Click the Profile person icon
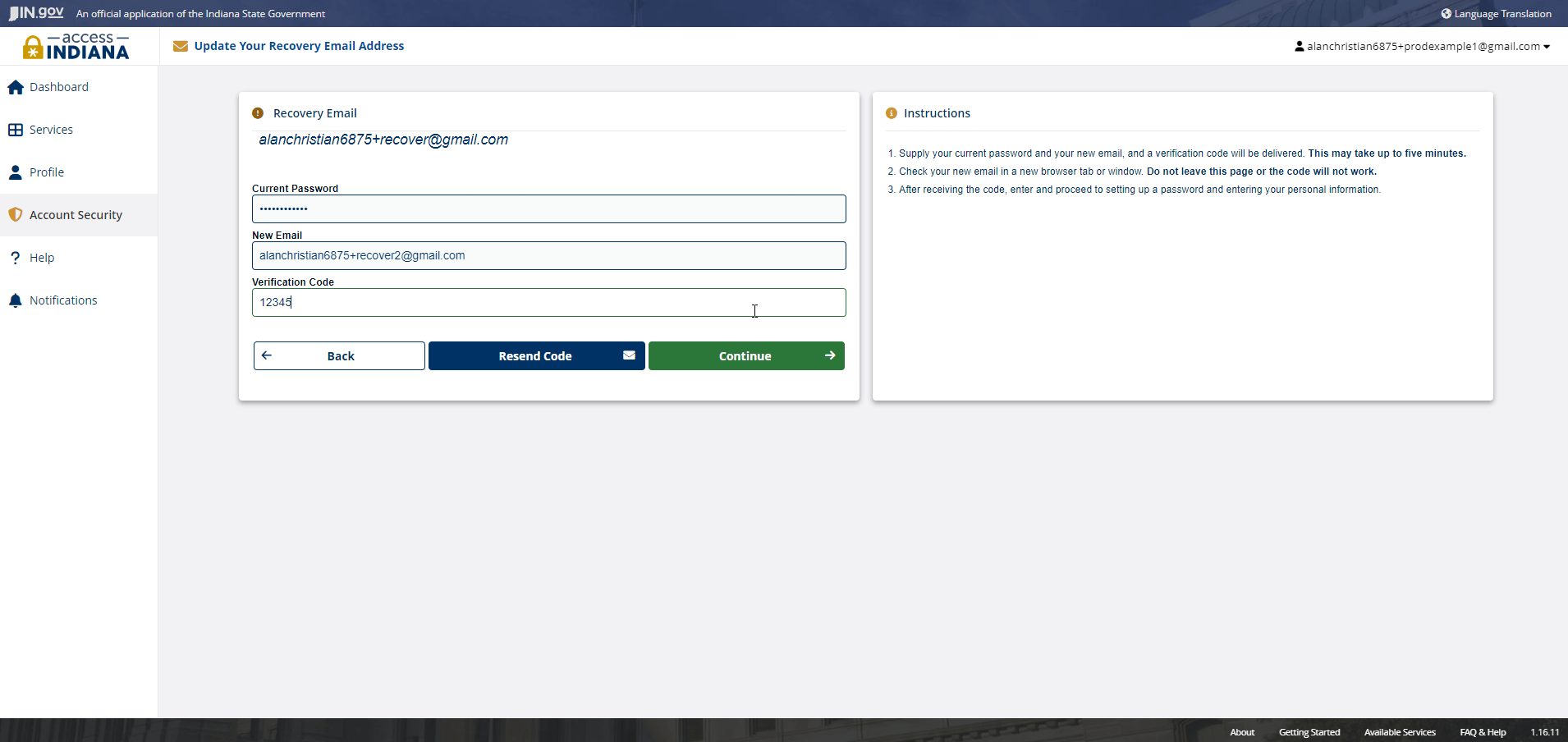This screenshot has width=1568, height=742. [16, 172]
